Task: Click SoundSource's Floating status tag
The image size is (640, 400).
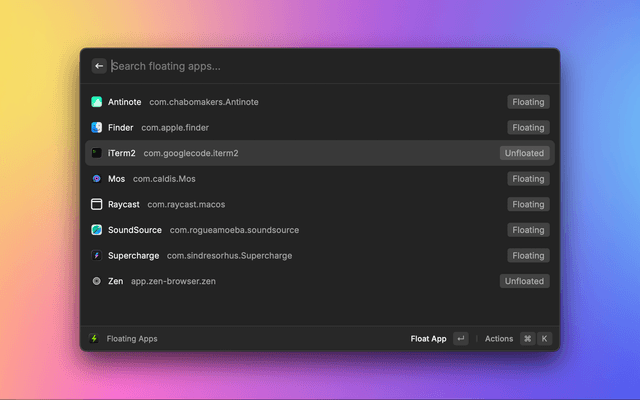Action: [x=528, y=230]
